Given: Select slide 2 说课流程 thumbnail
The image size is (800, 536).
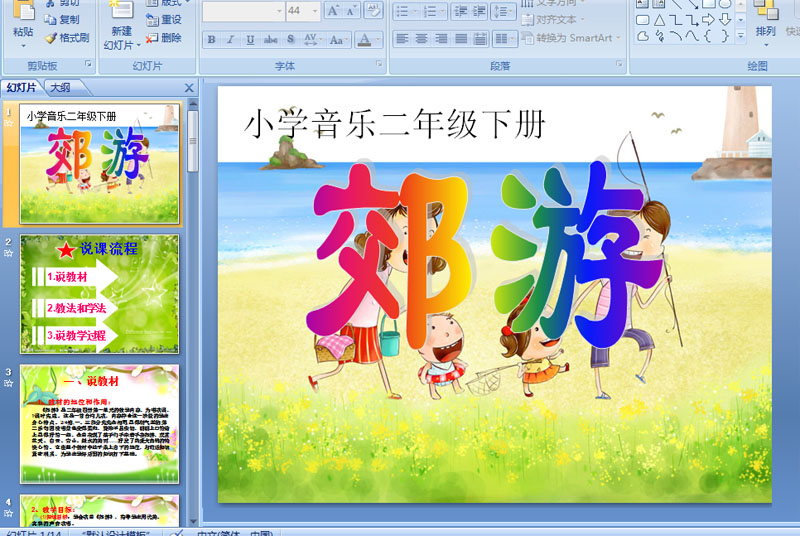Looking at the screenshot, I should (99, 294).
